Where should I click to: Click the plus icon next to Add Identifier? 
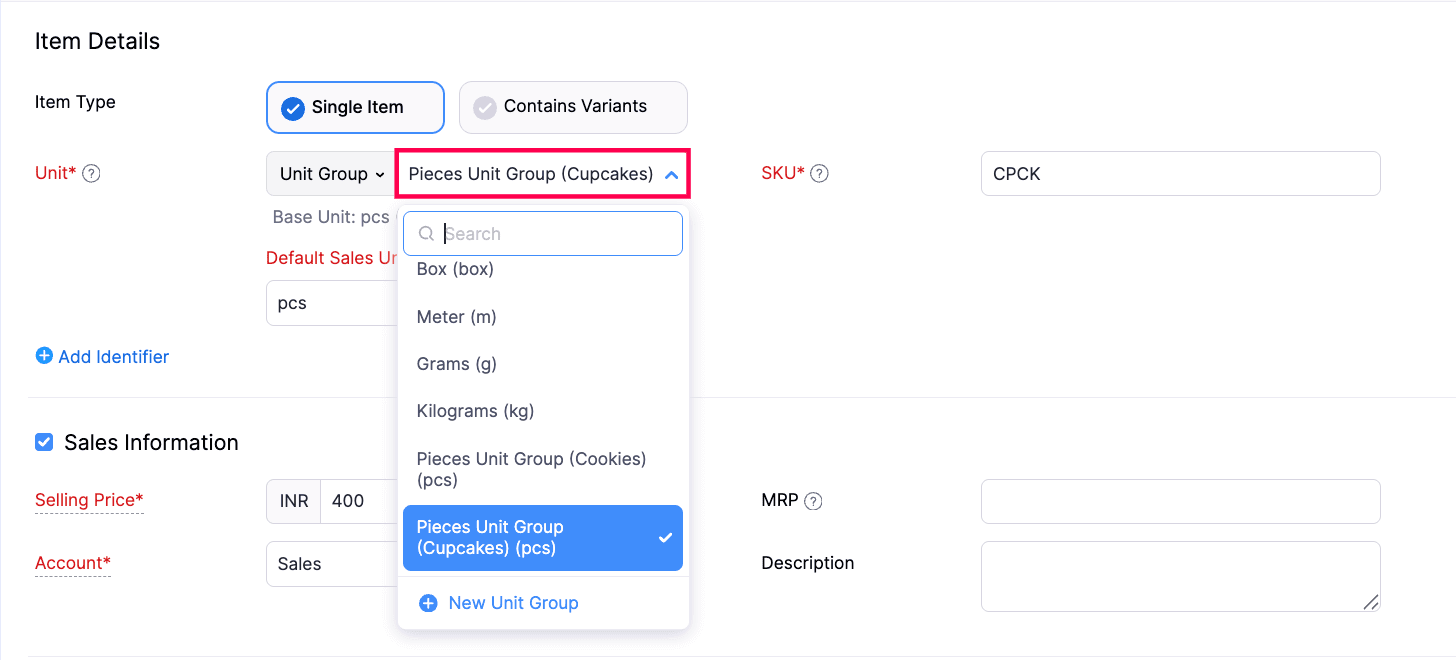[44, 356]
